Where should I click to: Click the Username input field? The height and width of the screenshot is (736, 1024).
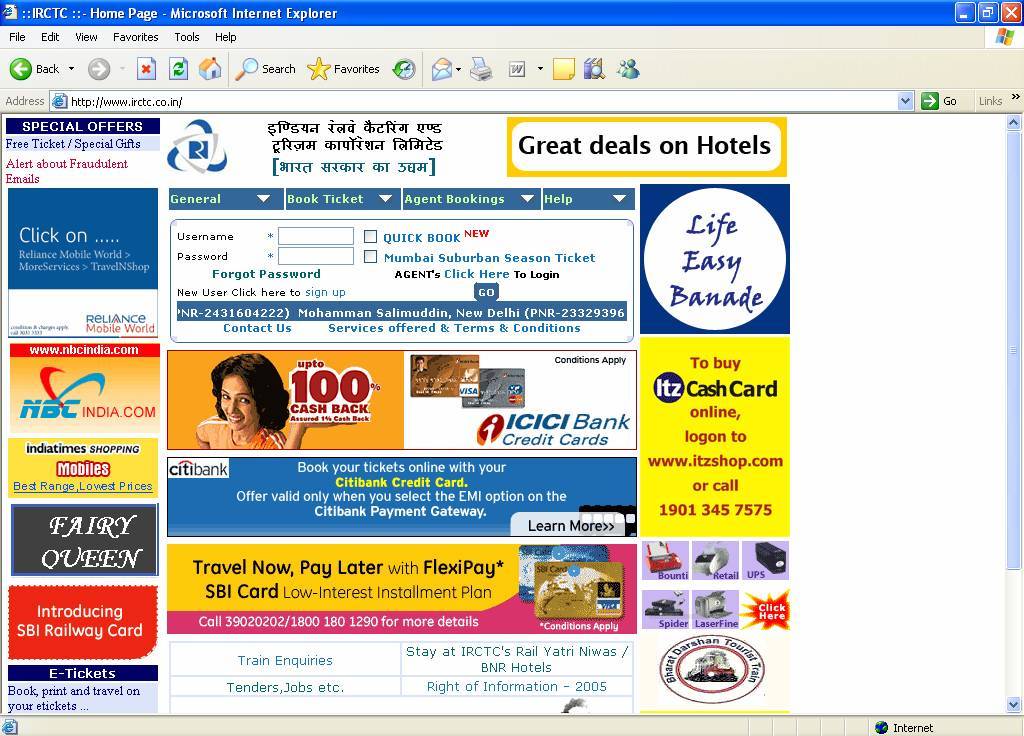pos(315,237)
